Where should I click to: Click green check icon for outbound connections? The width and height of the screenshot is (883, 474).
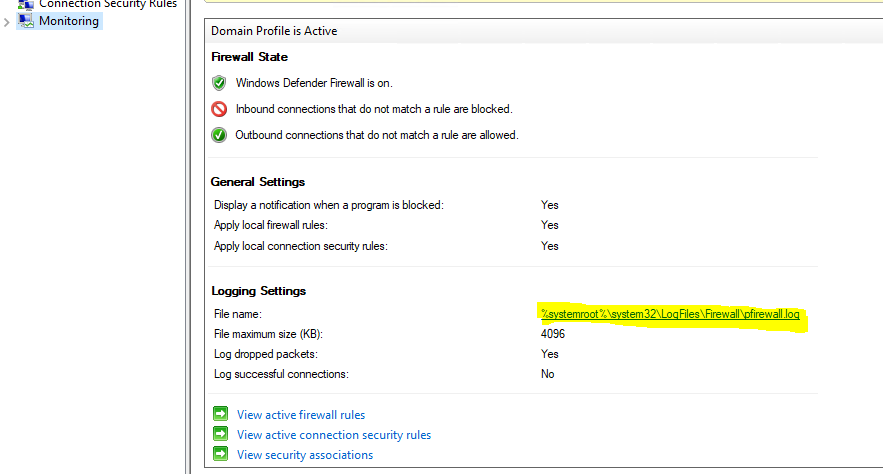(x=219, y=135)
